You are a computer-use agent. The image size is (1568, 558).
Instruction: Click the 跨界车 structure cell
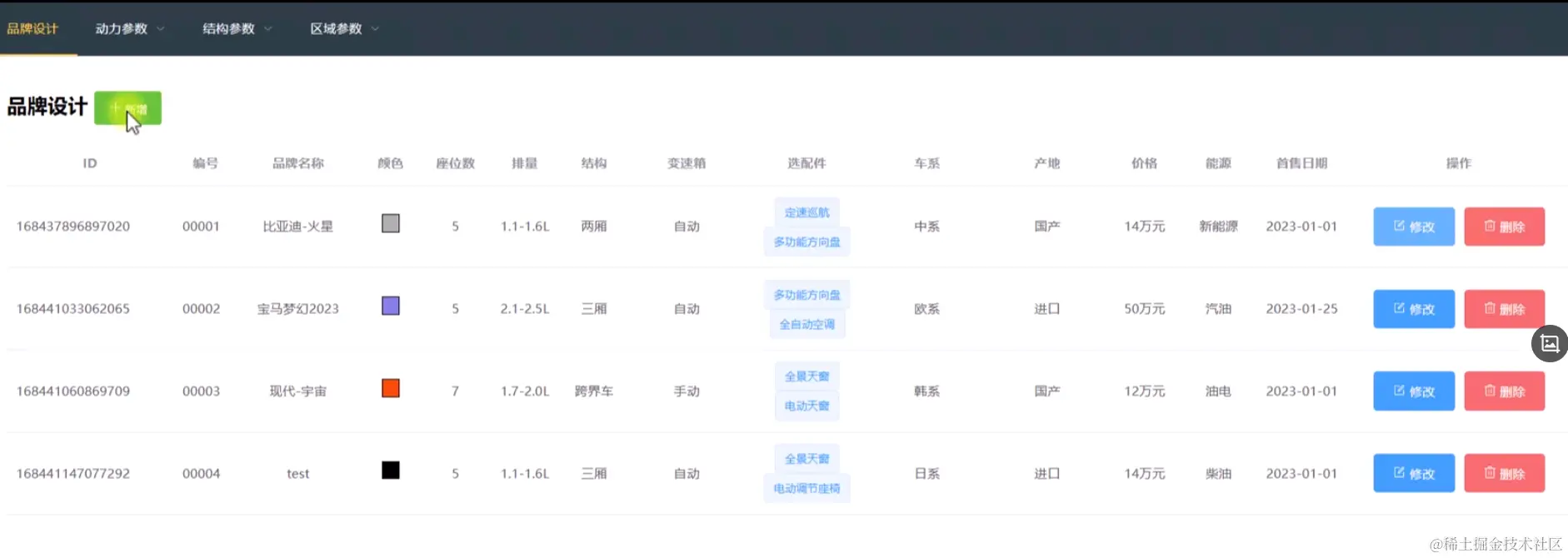594,391
